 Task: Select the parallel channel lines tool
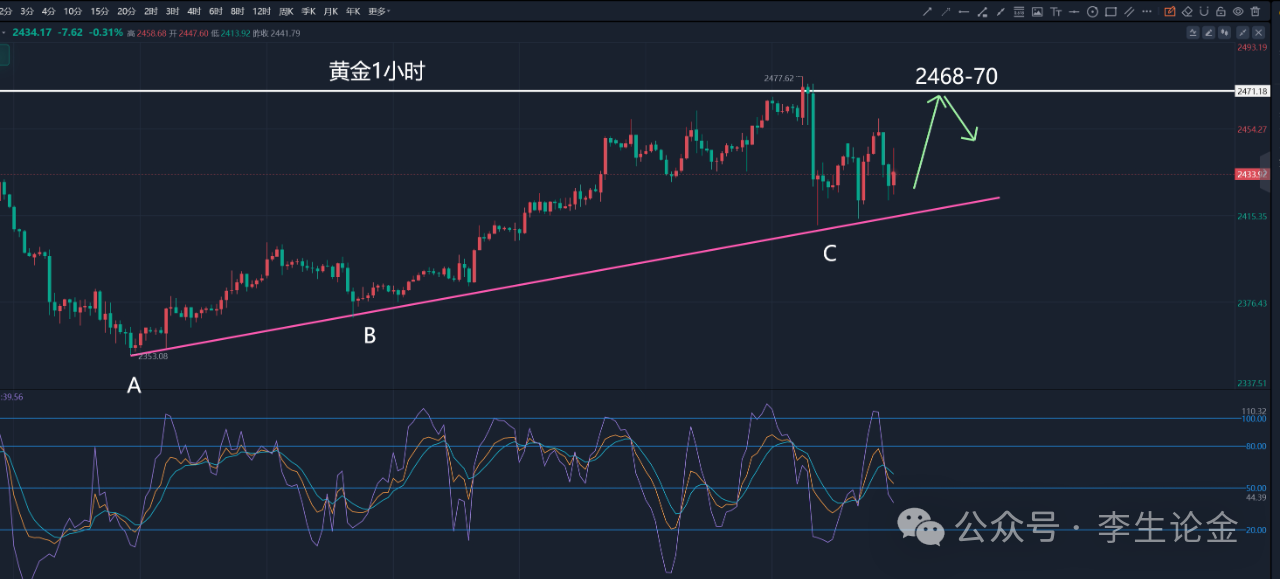(1129, 12)
